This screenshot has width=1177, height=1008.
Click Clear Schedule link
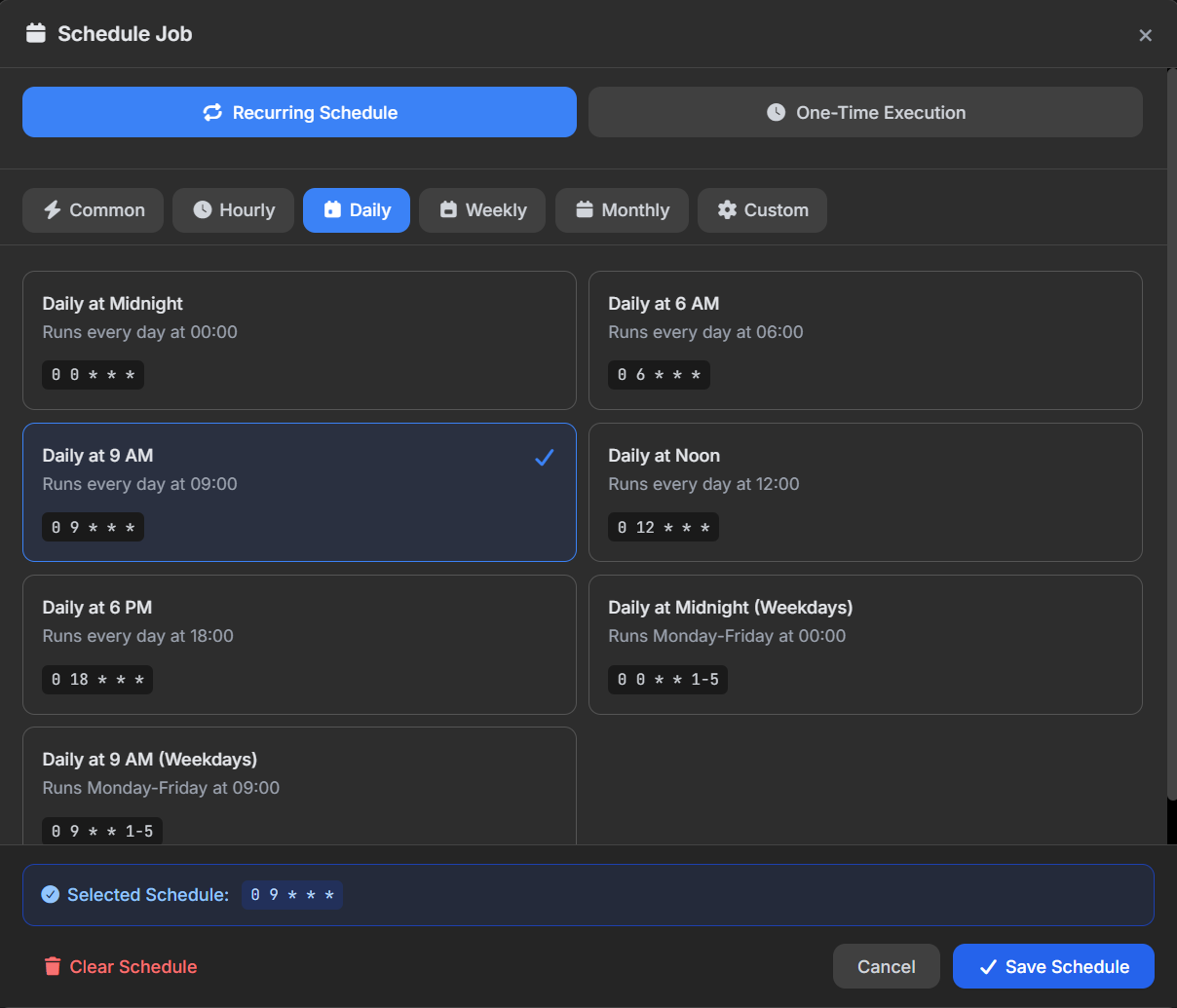click(121, 966)
